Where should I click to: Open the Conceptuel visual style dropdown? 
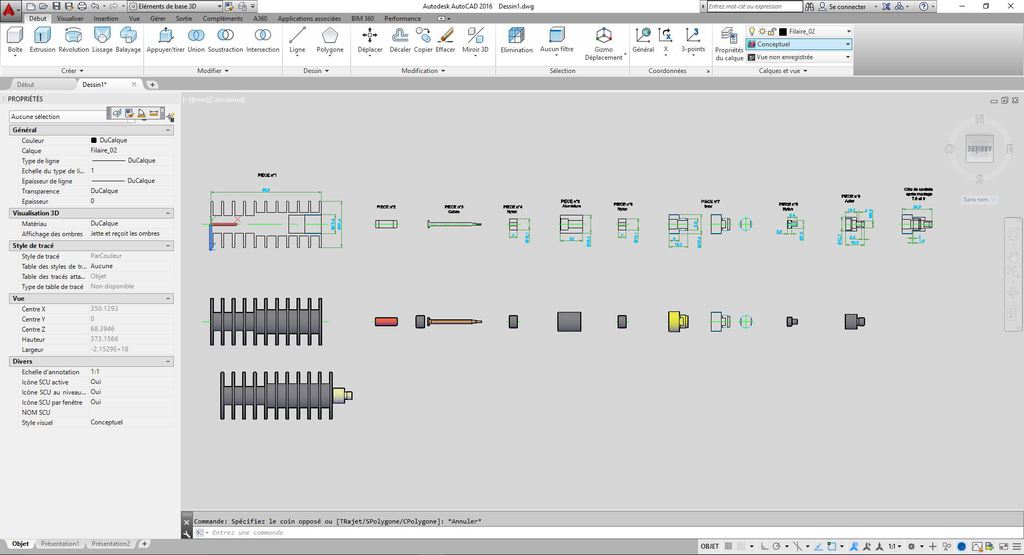click(799, 44)
